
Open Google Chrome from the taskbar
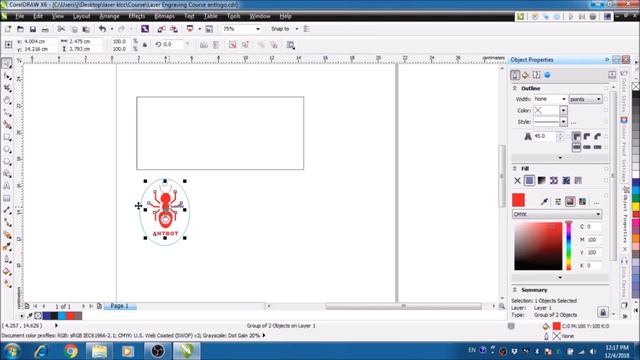point(71,351)
